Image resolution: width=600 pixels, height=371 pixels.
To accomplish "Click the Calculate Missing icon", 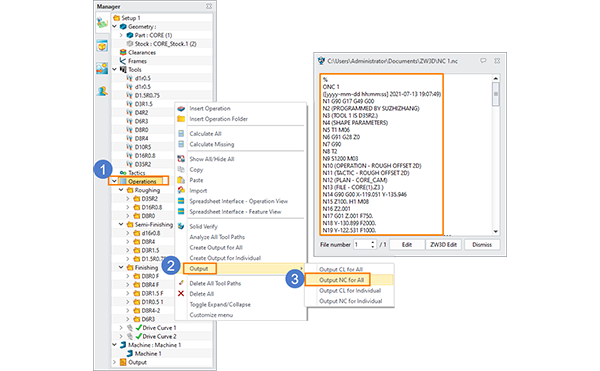I will point(181,144).
